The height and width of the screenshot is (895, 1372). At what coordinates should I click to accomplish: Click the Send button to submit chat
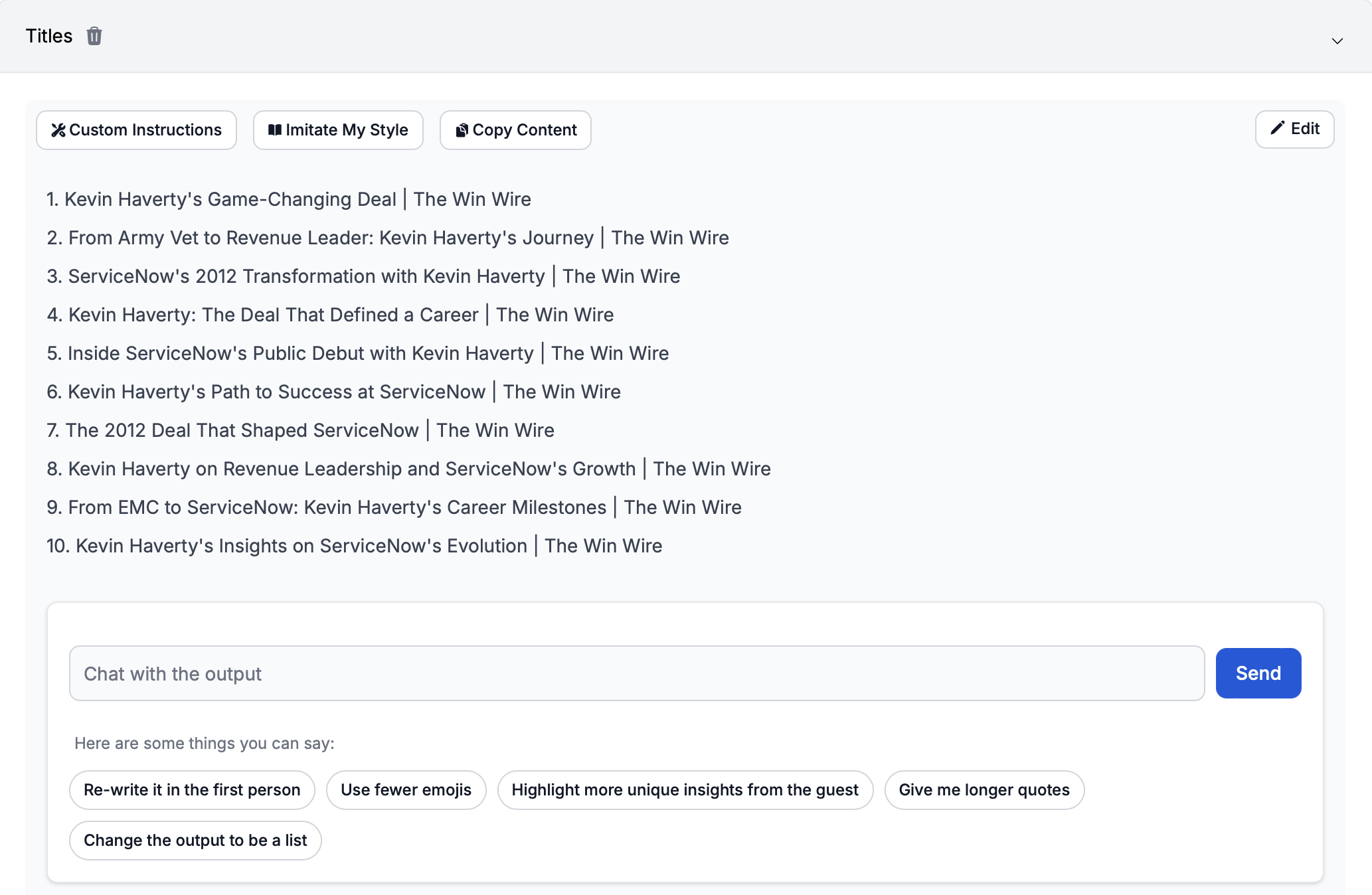click(x=1258, y=672)
